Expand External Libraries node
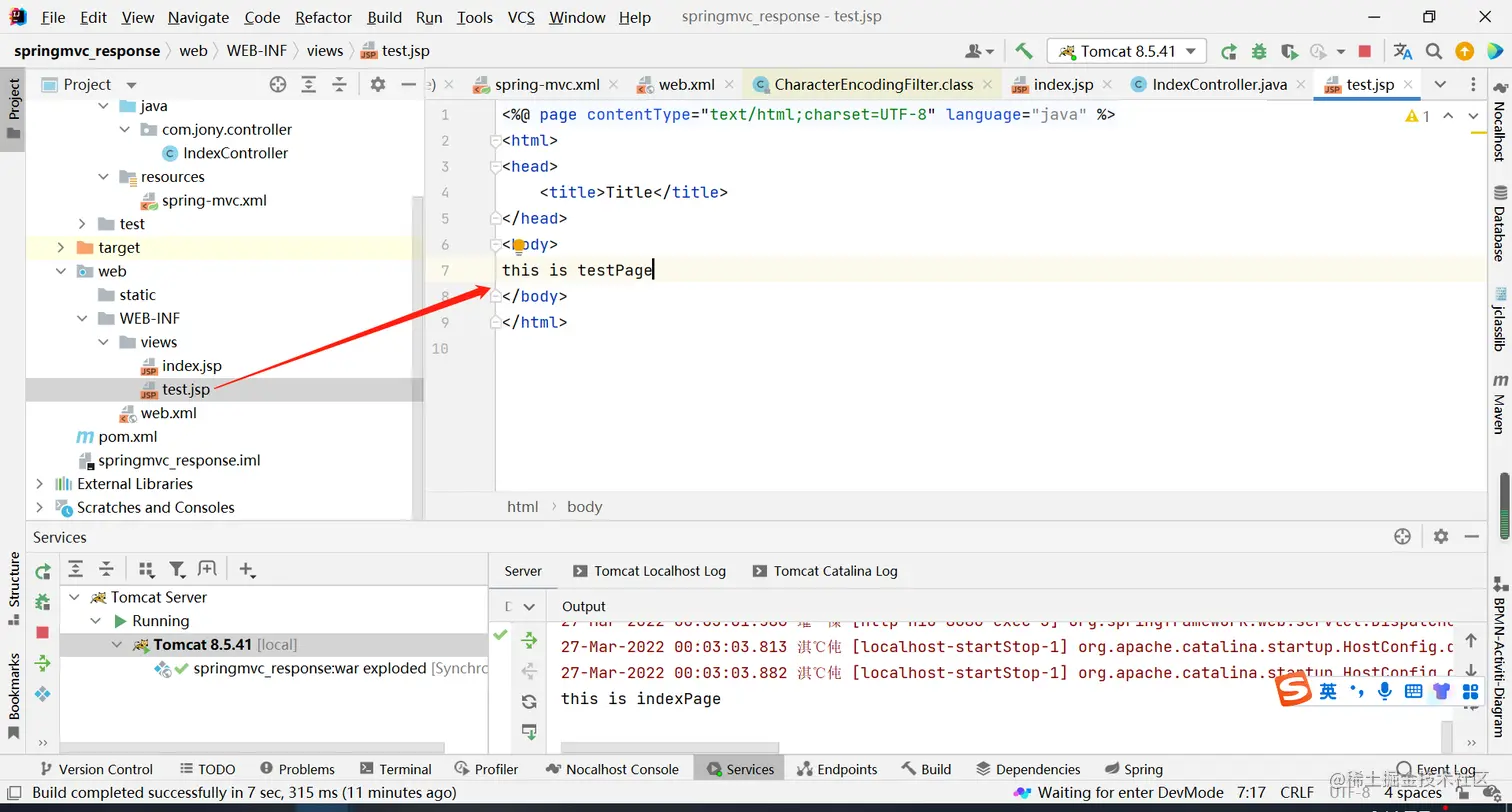 [x=40, y=484]
